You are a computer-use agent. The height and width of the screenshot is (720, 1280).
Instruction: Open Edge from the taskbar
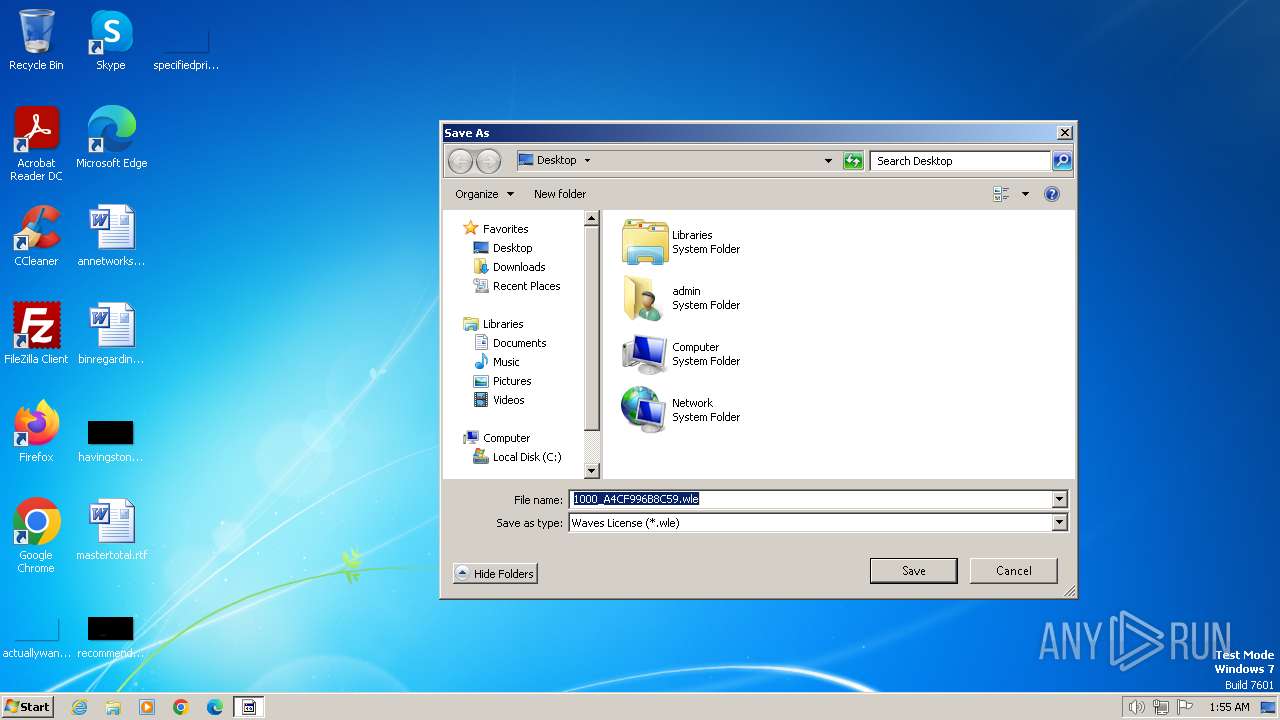[215, 707]
